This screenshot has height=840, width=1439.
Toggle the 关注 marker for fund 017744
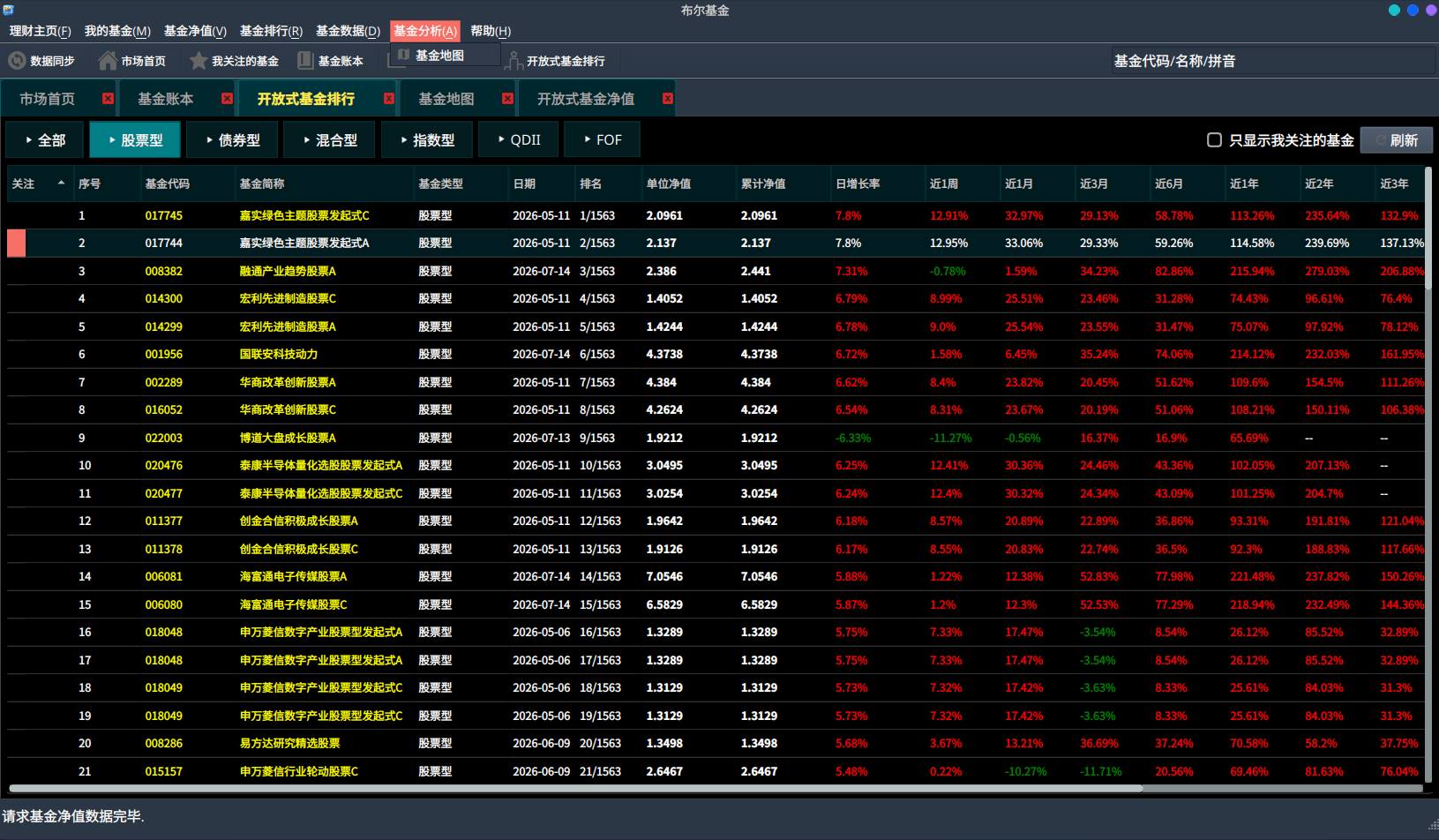click(16, 243)
